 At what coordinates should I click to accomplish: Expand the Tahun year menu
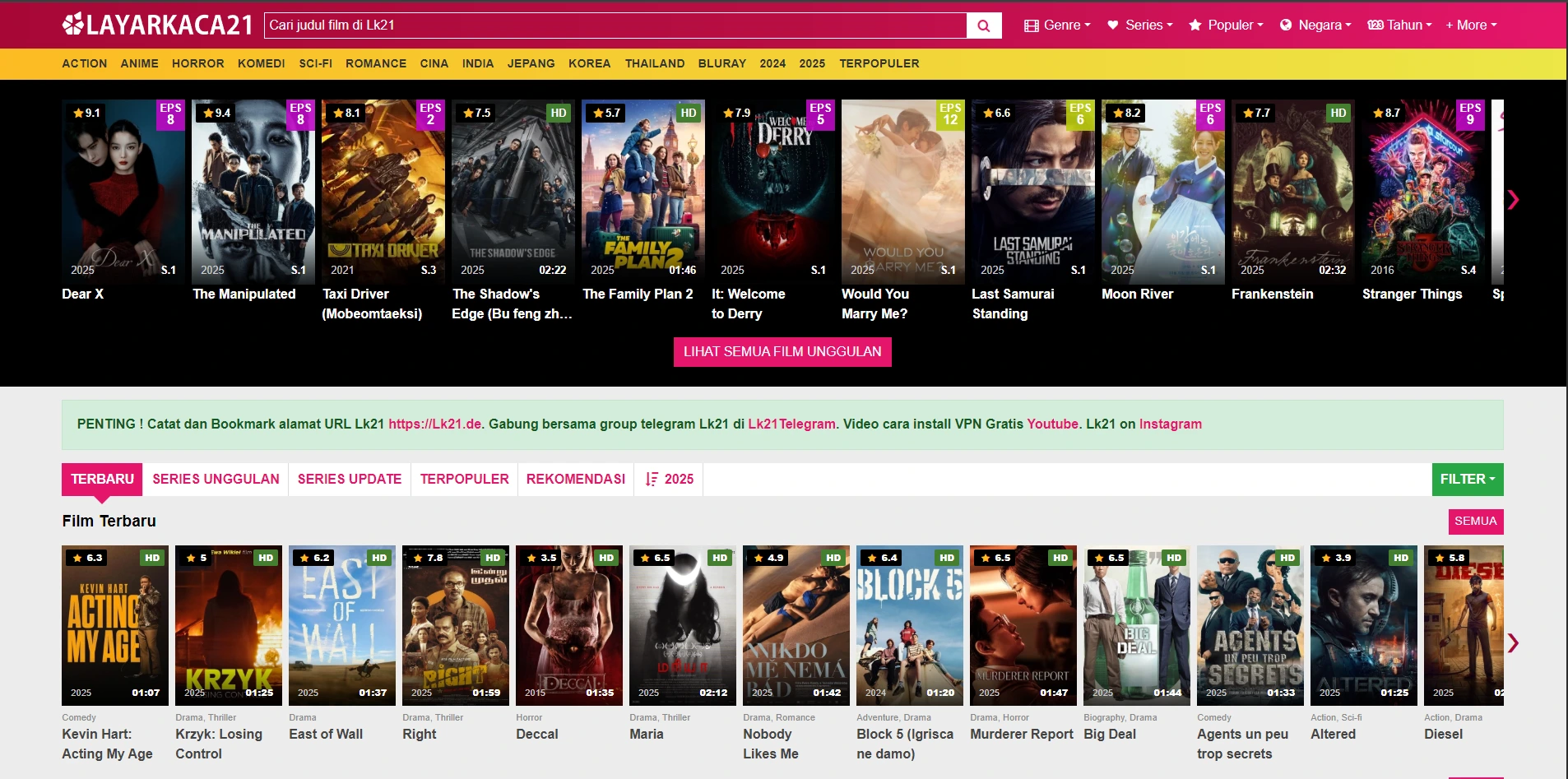click(1399, 26)
